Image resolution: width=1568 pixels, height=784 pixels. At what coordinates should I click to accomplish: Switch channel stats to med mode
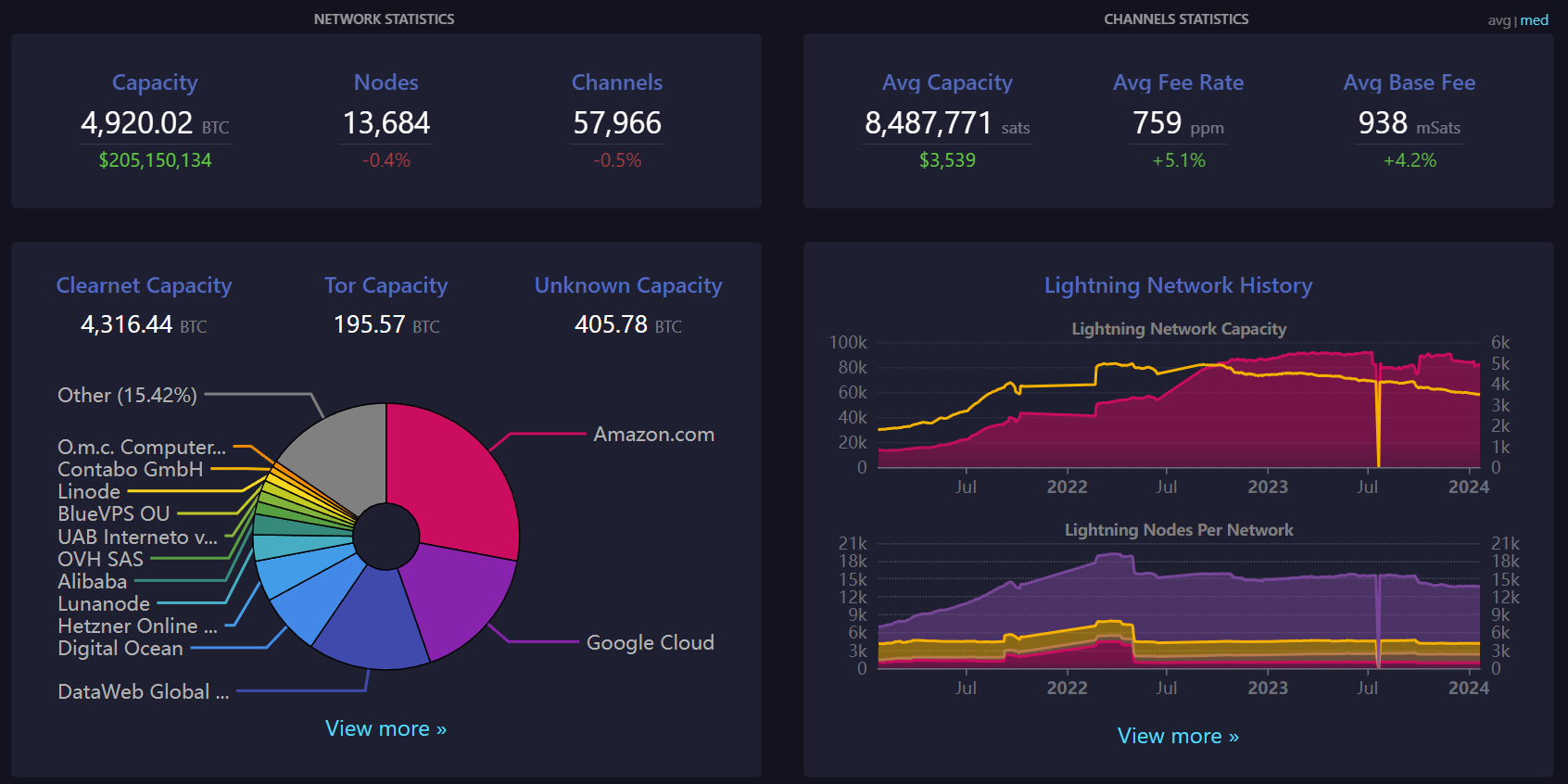(x=1535, y=20)
